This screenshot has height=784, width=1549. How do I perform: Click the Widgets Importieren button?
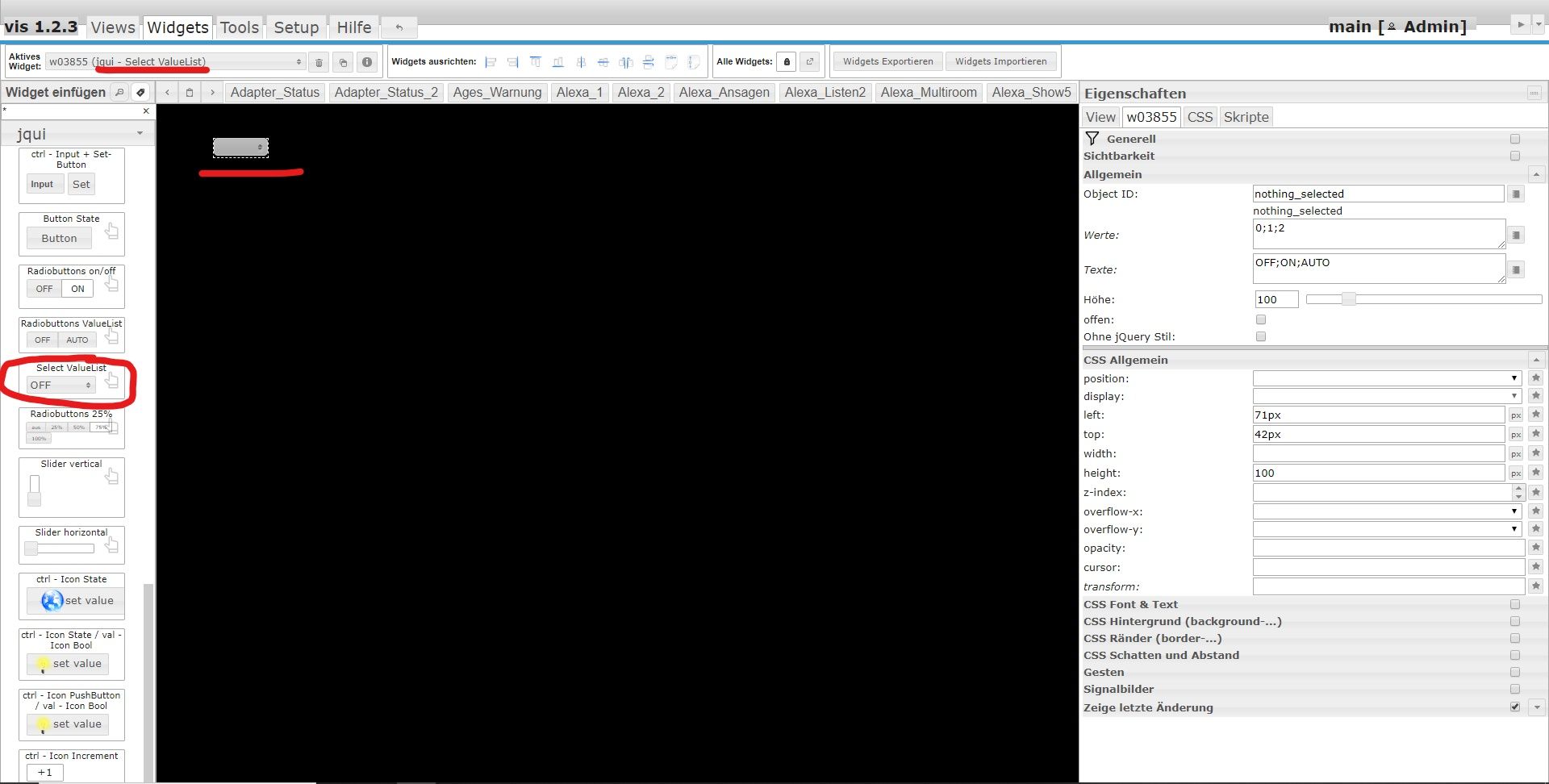coord(1000,62)
